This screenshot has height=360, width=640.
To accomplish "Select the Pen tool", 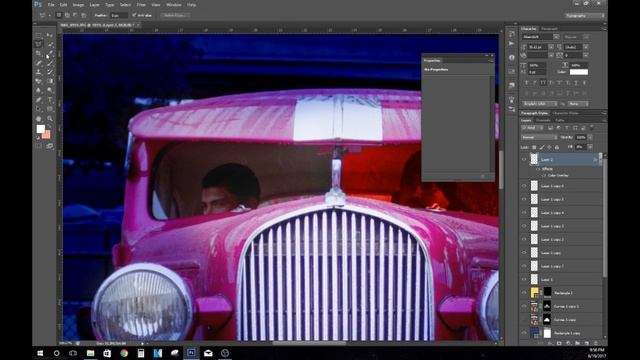I will coord(39,100).
